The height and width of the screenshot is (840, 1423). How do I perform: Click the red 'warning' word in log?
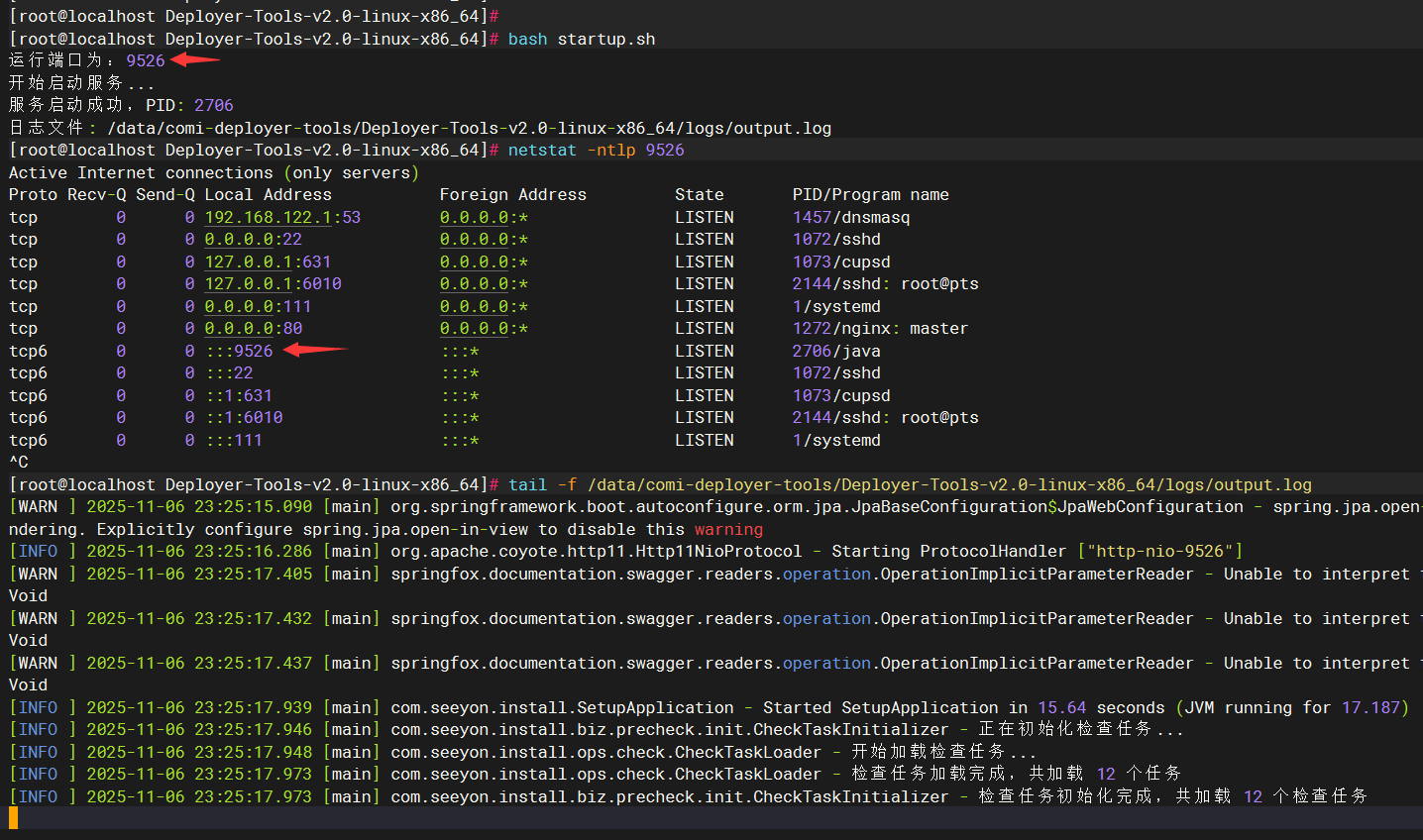[x=728, y=529]
